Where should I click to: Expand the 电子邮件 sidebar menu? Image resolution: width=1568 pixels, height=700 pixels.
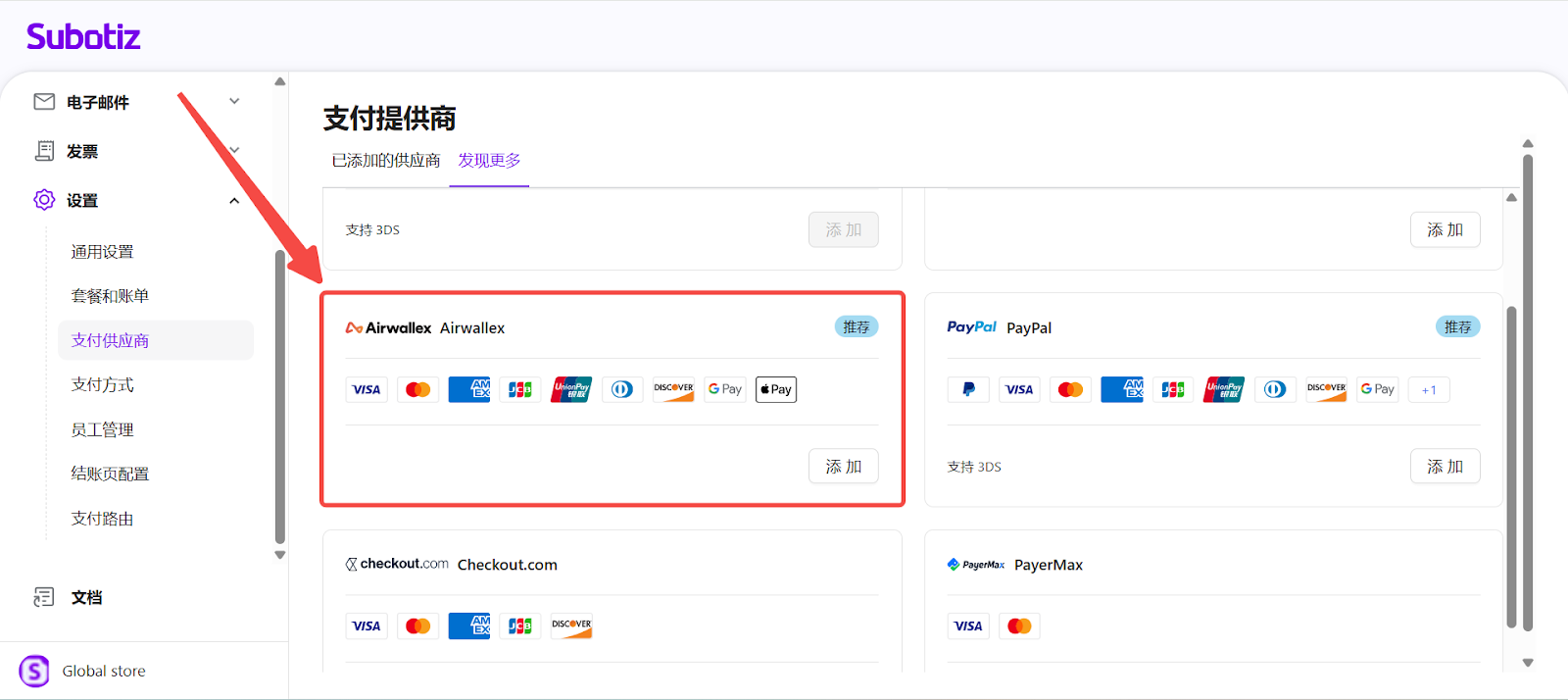click(x=234, y=101)
